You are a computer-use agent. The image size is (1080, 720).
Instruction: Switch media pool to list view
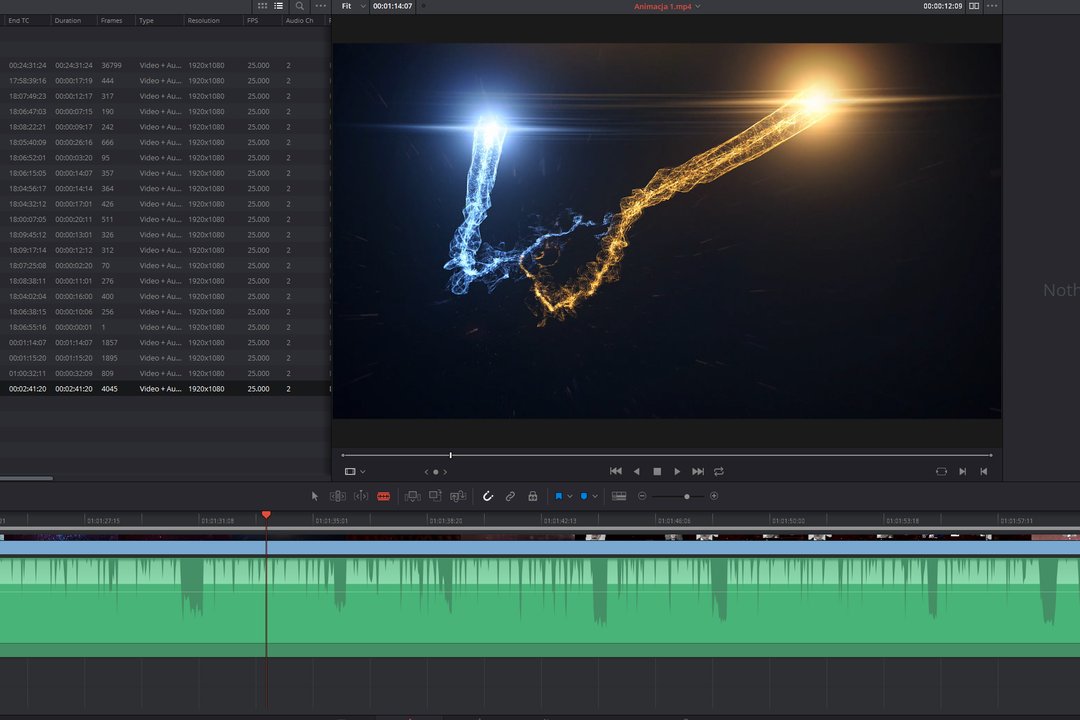click(x=278, y=6)
